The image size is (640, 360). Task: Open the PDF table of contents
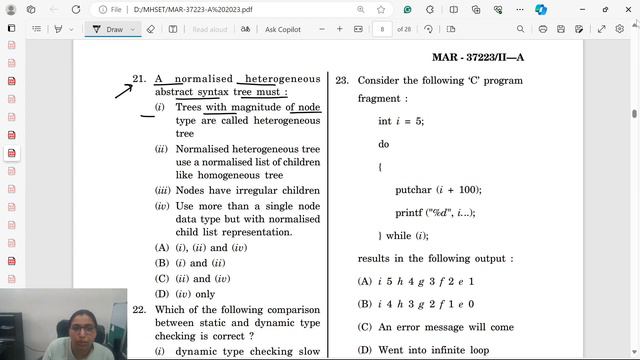click(37, 29)
